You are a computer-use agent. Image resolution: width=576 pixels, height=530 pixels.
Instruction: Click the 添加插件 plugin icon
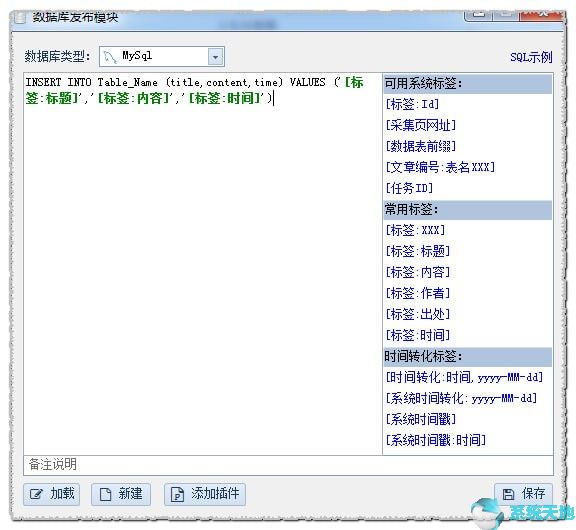click(x=177, y=494)
